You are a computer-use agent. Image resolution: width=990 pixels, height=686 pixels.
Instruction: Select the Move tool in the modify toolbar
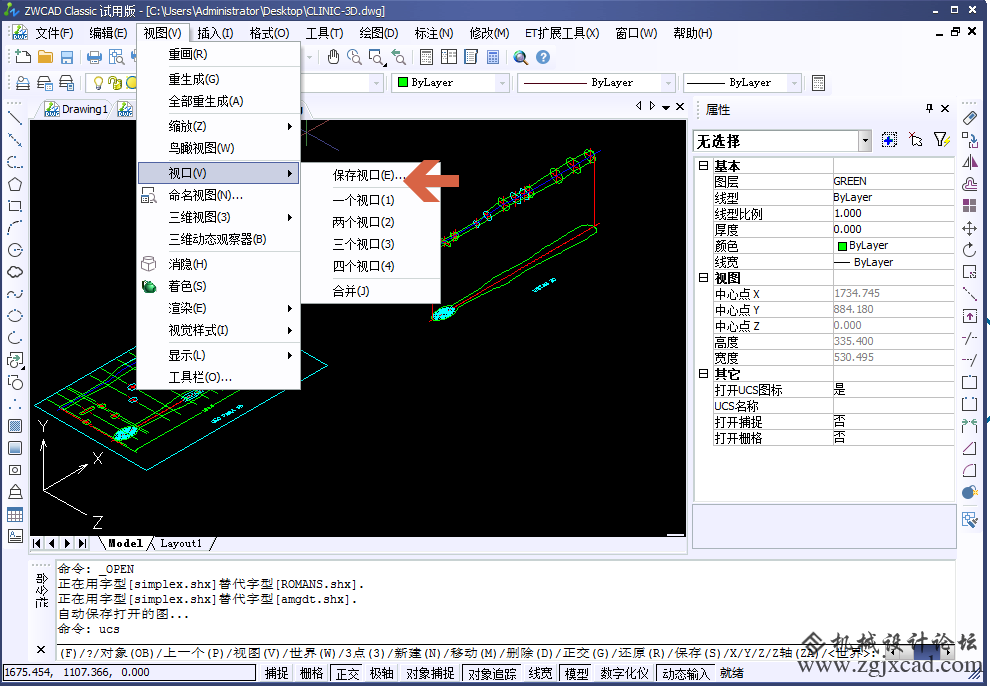click(x=970, y=228)
